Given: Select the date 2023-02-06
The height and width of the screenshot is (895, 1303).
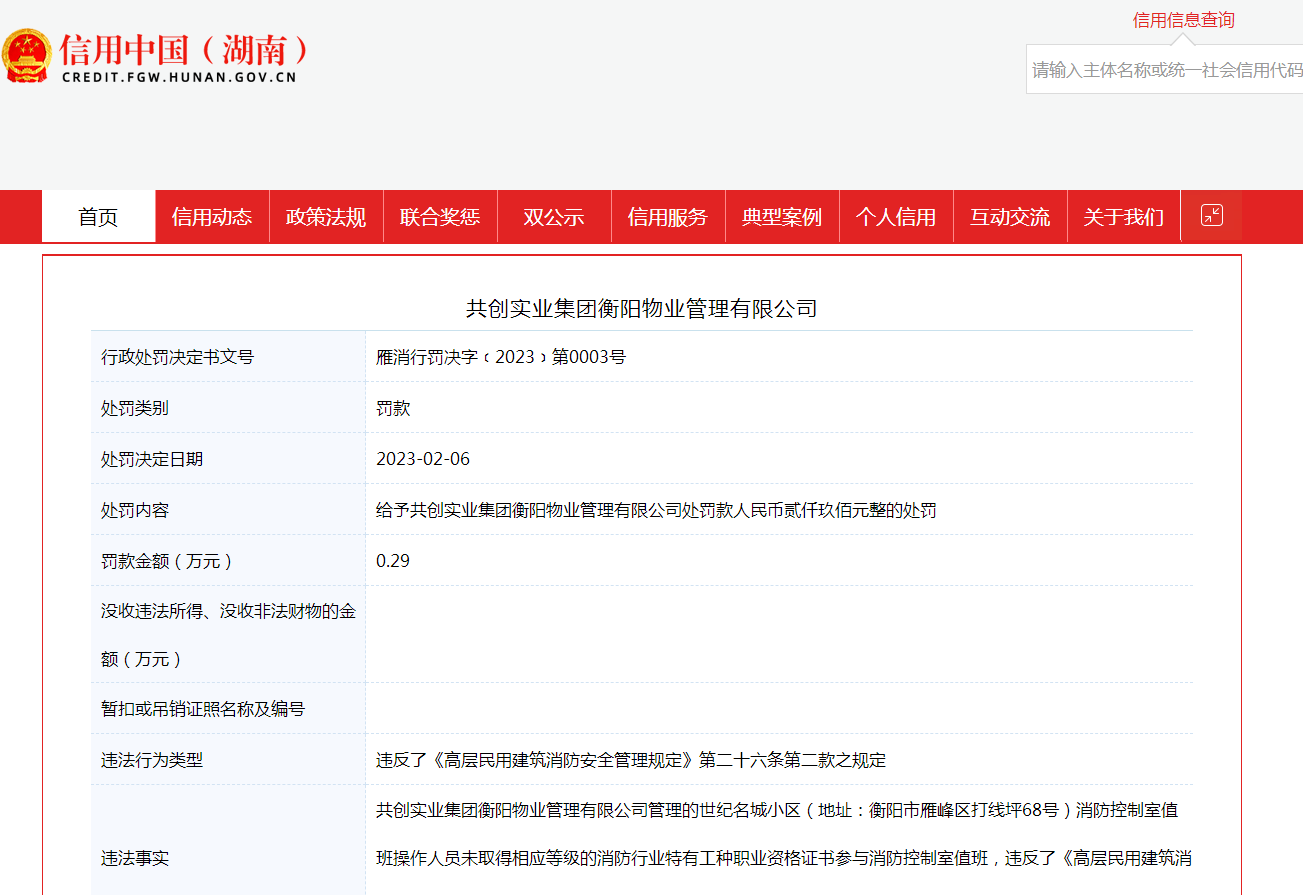Looking at the screenshot, I should pyautogui.click(x=423, y=459).
